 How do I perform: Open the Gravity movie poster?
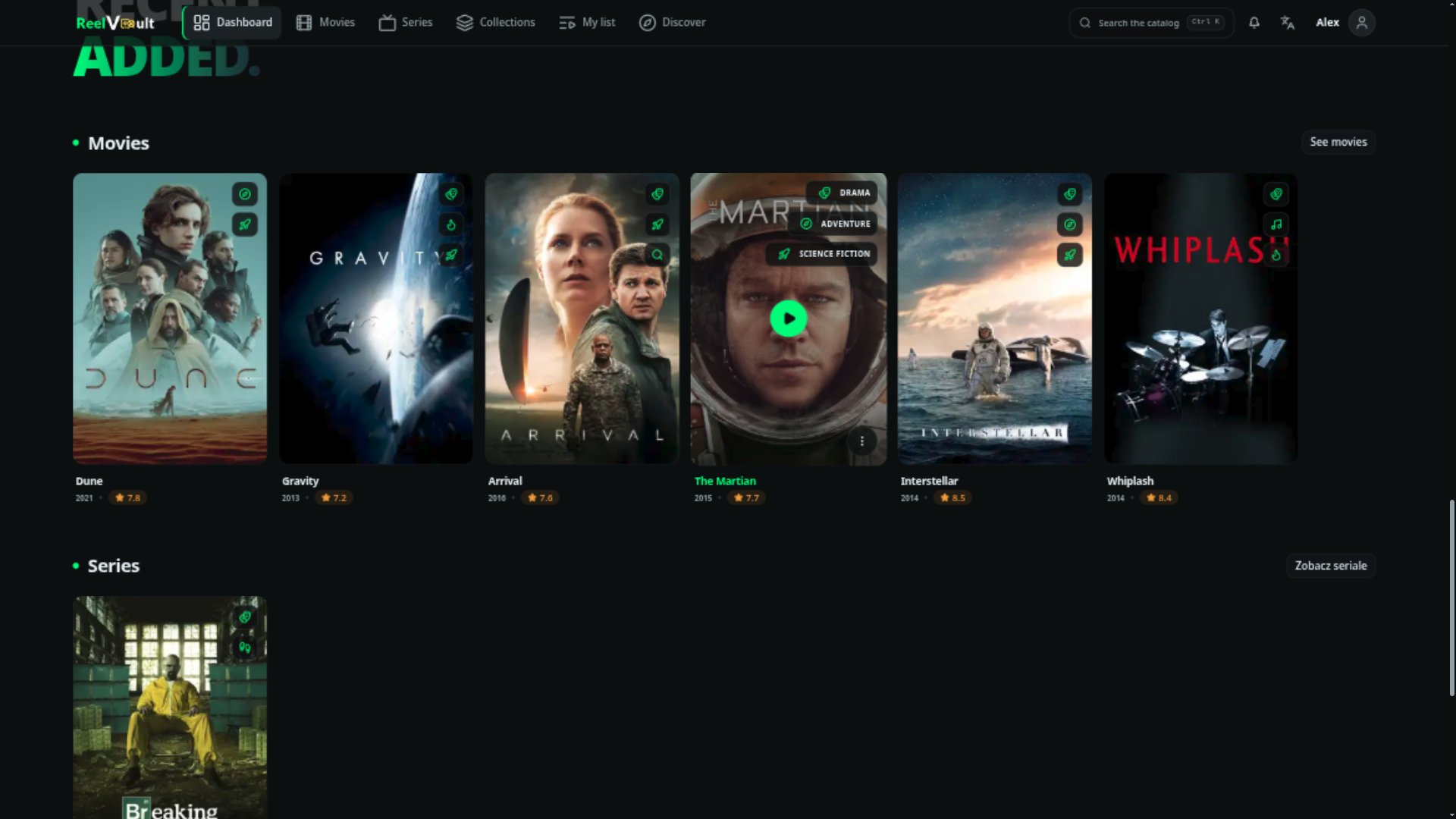click(x=376, y=318)
